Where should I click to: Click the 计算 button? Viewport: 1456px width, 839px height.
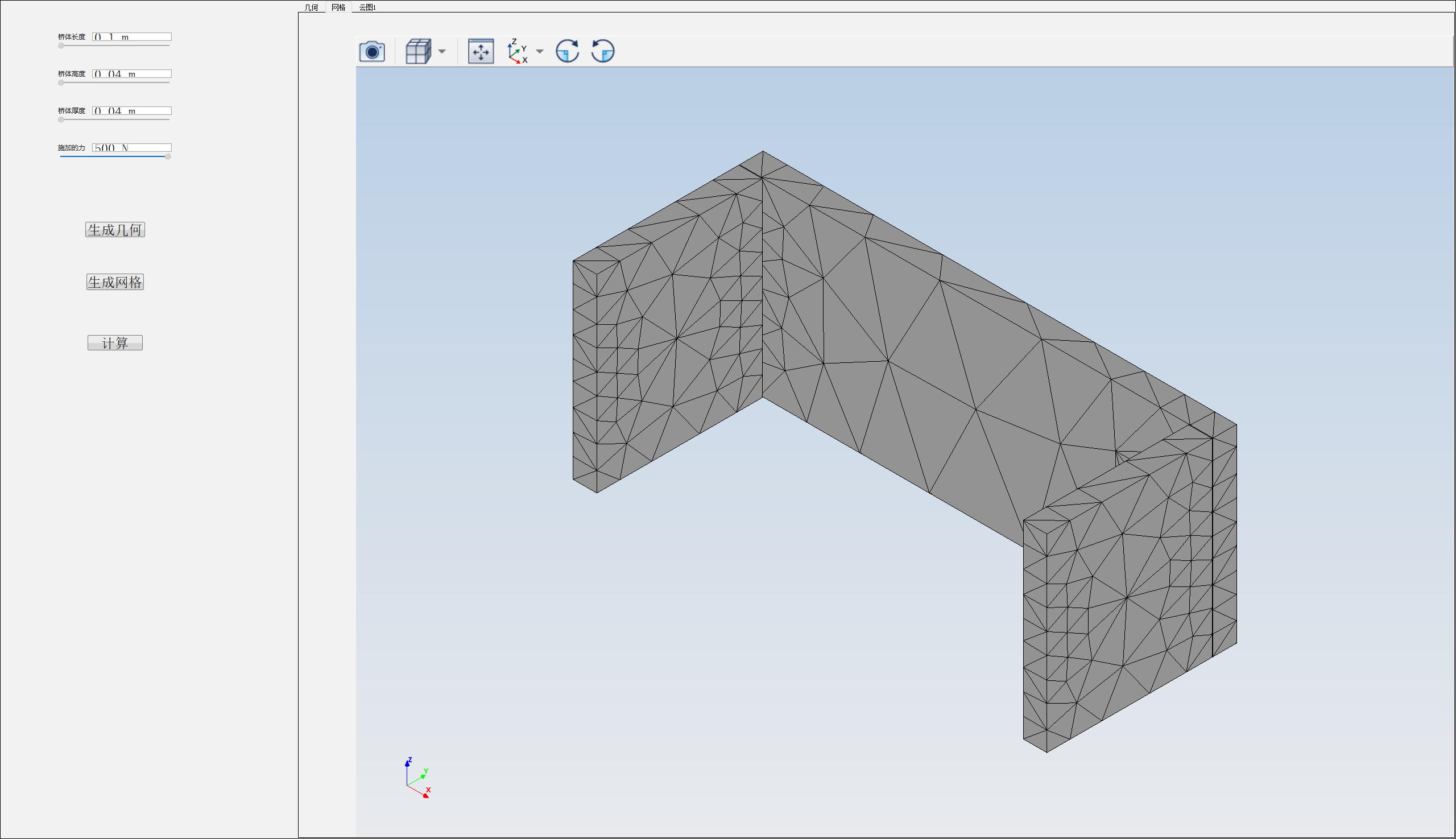coord(115,343)
